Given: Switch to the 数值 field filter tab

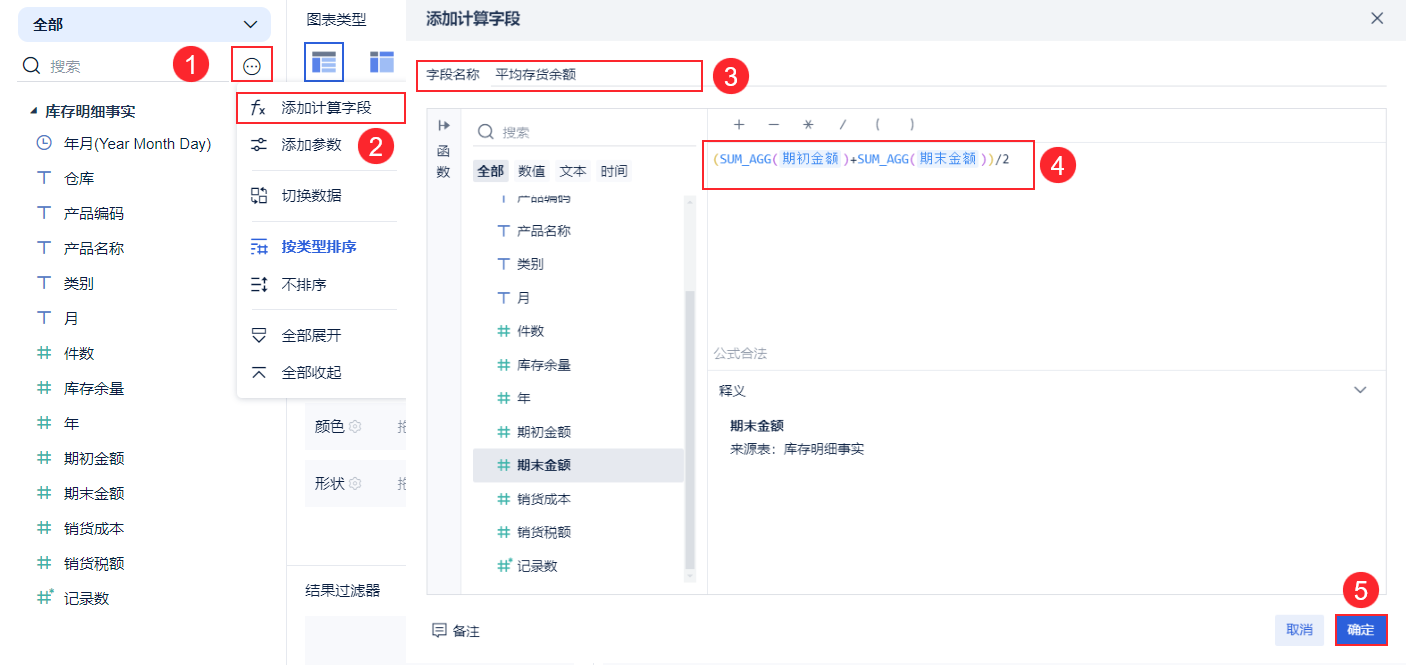Looking at the screenshot, I should coord(532,171).
